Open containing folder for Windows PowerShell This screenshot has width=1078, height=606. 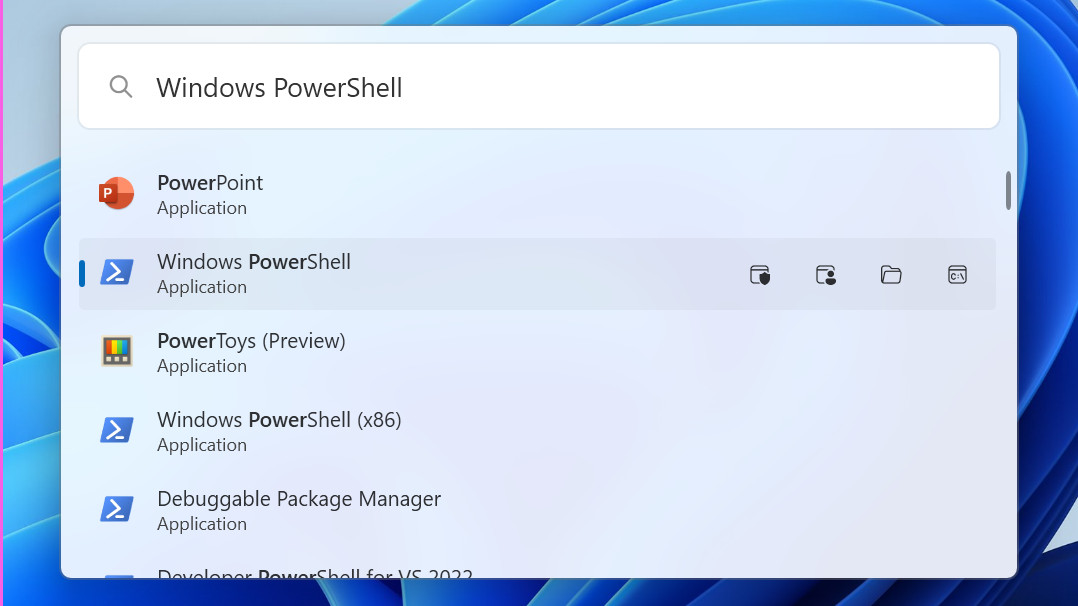click(891, 275)
